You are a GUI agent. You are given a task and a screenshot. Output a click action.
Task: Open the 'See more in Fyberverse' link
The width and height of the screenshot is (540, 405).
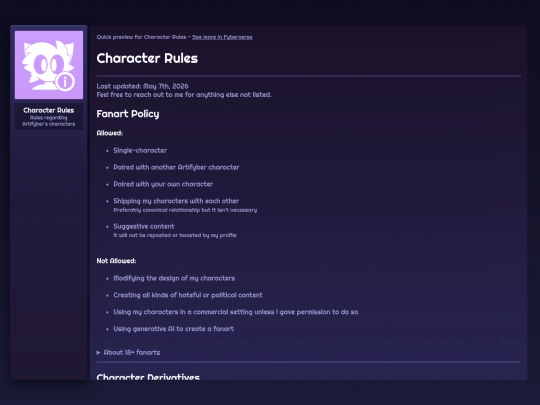click(x=222, y=37)
